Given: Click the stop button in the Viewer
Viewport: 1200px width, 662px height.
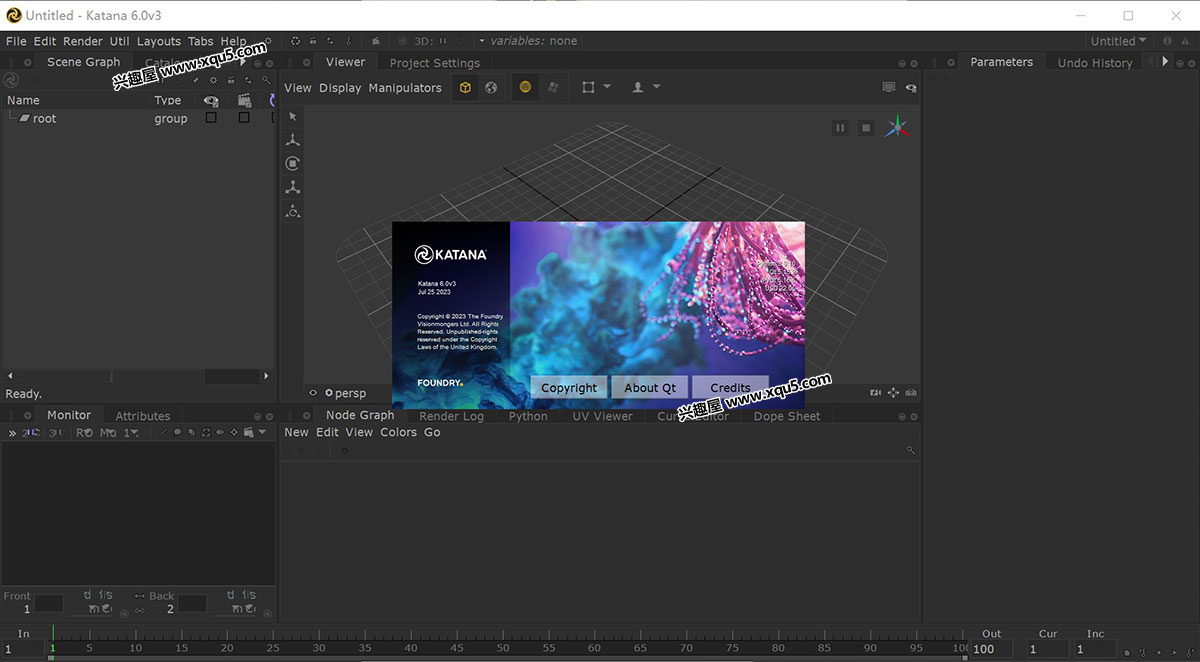Looking at the screenshot, I should (x=866, y=128).
